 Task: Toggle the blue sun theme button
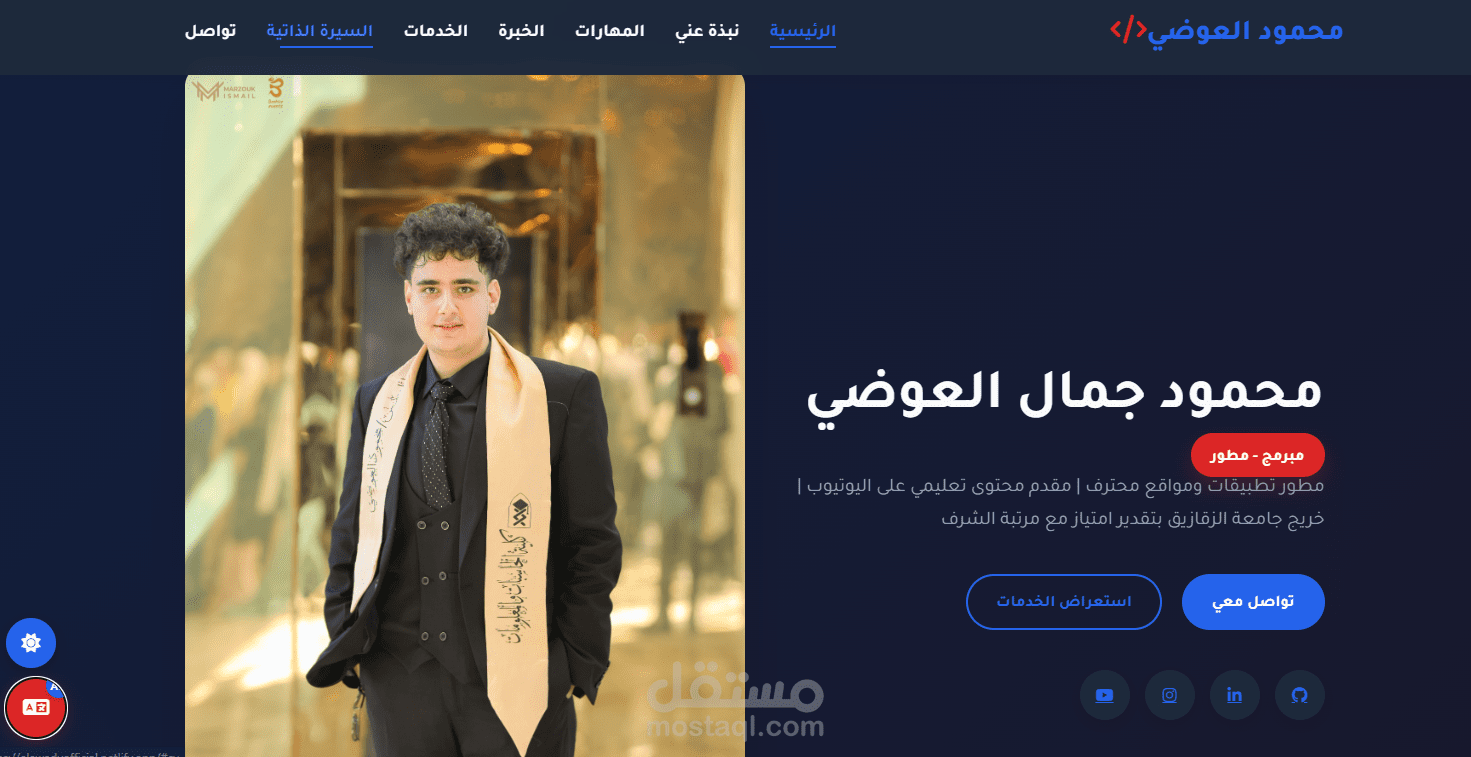point(31,643)
